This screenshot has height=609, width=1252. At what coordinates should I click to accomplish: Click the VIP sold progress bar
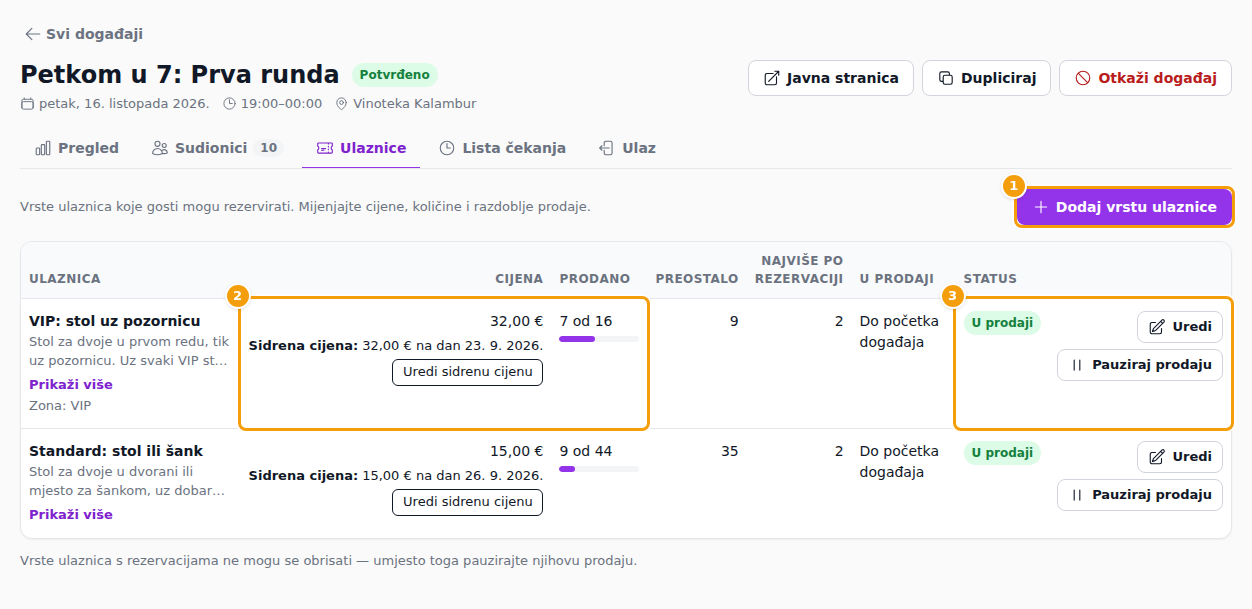[x=599, y=339]
